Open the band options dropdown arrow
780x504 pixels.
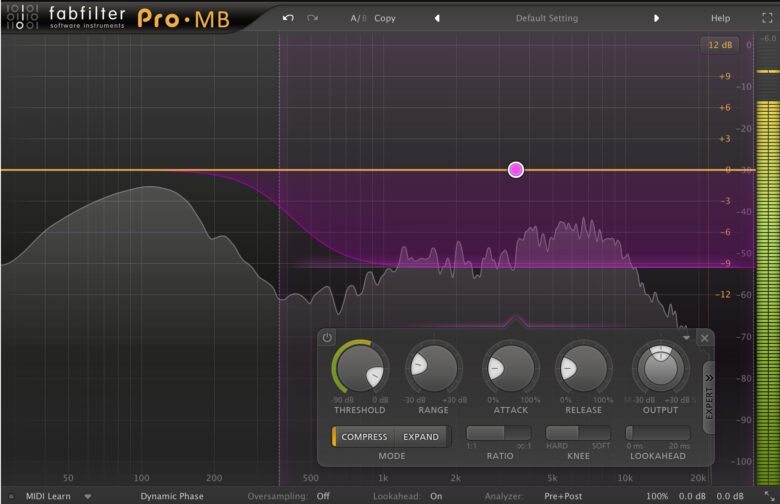[686, 338]
